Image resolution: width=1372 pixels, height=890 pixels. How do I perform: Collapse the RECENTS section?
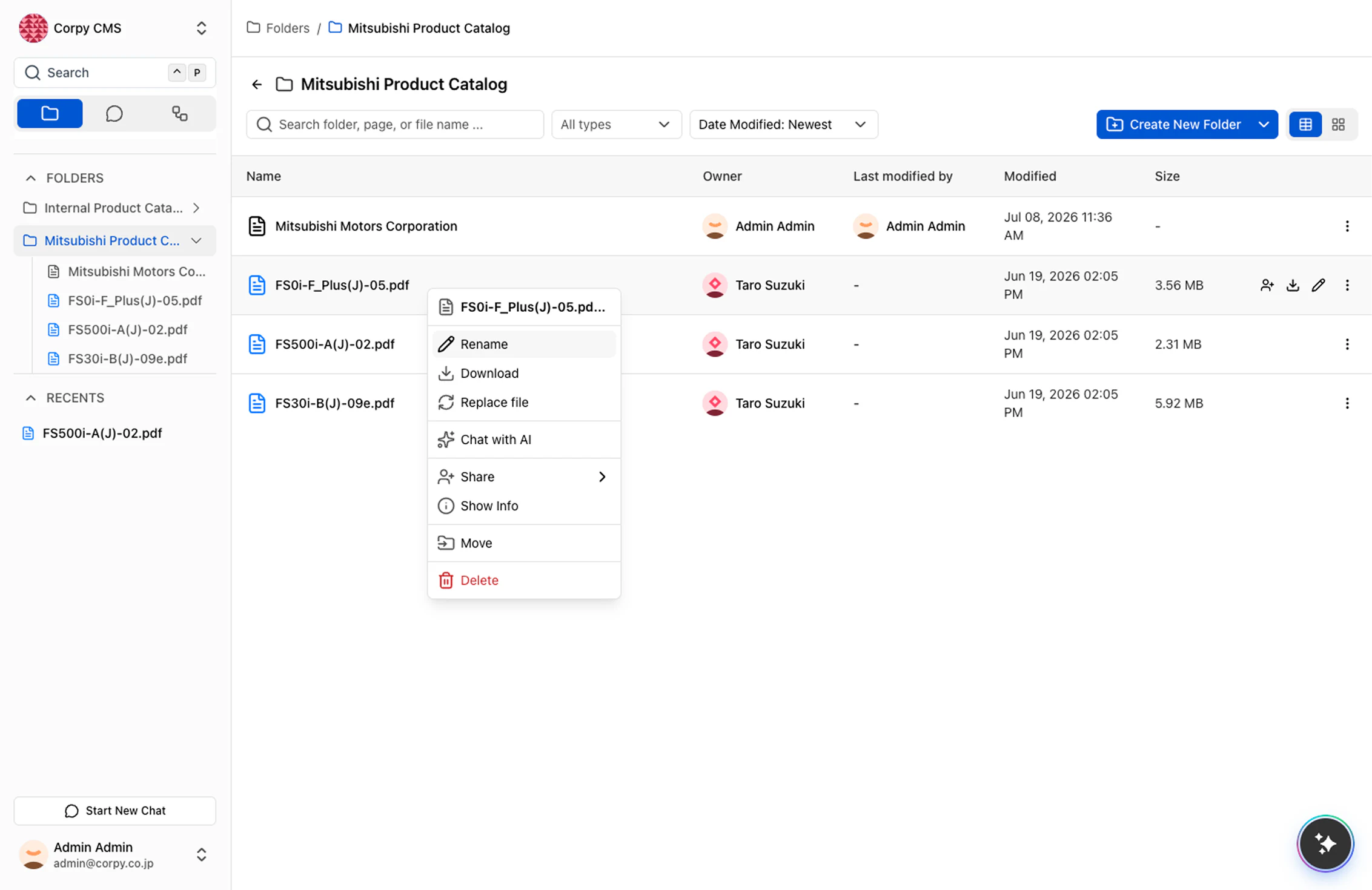[31, 398]
